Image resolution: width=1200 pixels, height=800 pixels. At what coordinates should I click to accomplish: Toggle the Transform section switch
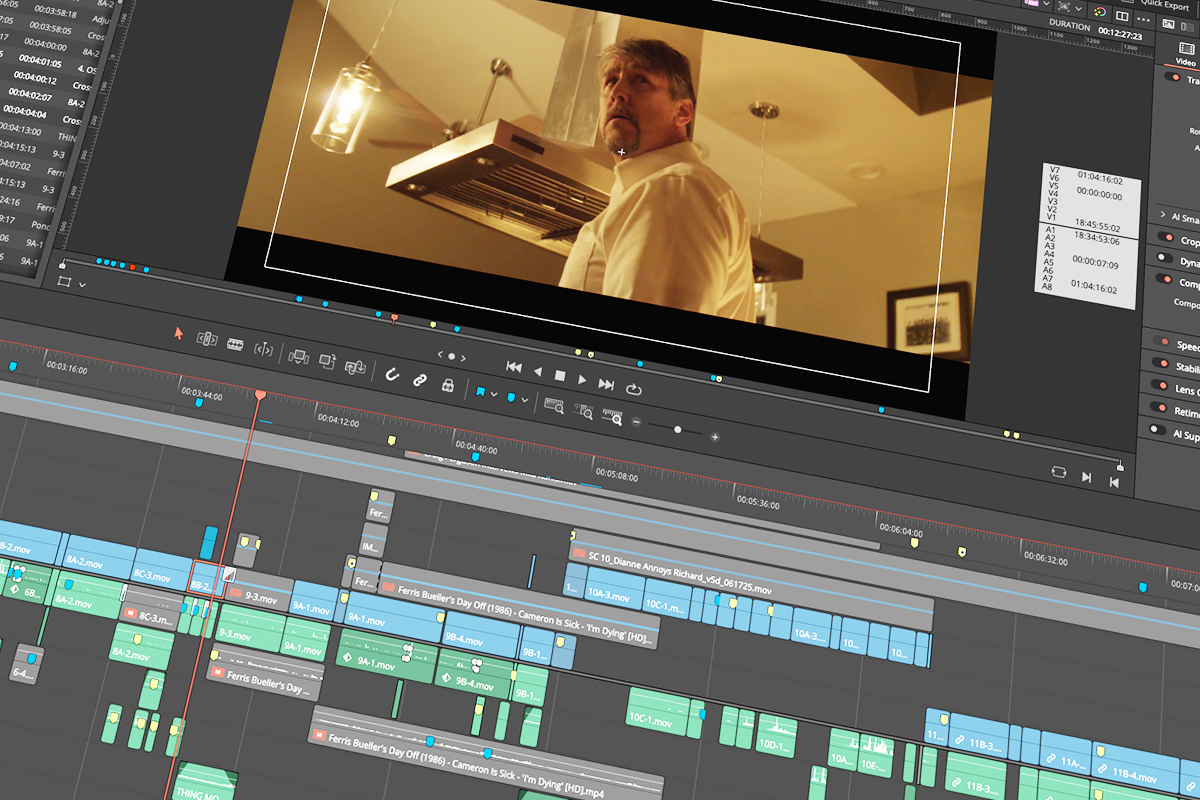pos(1171,76)
